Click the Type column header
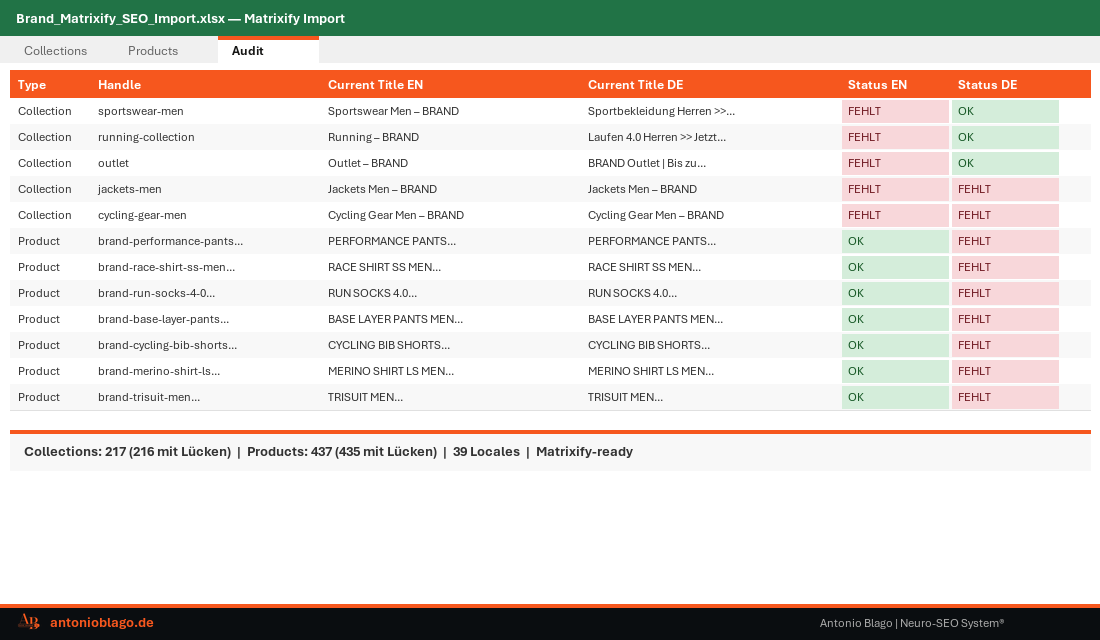This screenshot has width=1100, height=640. click(31, 84)
